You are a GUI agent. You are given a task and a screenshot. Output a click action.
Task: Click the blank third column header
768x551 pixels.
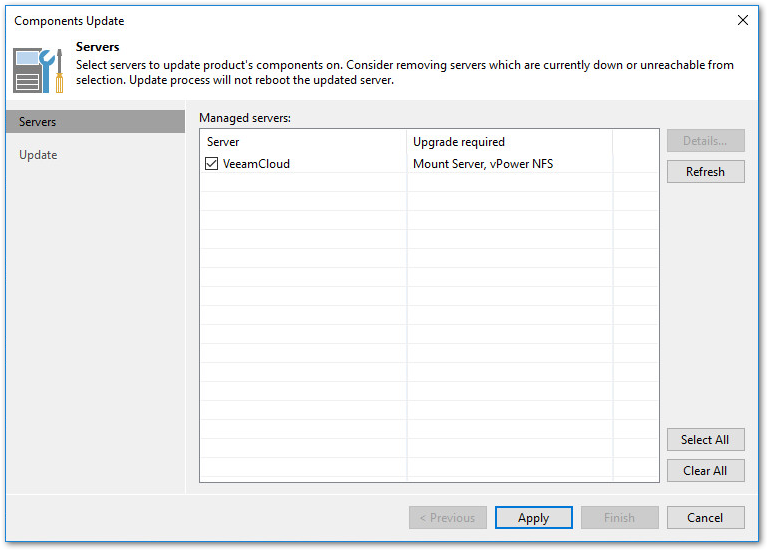click(636, 142)
